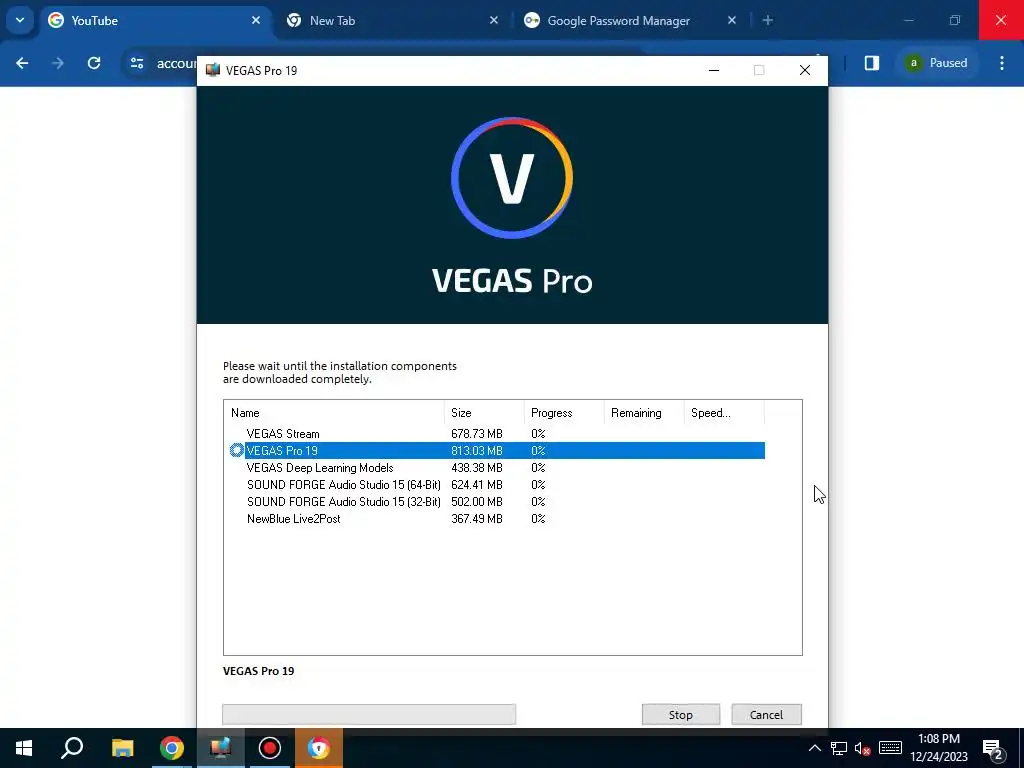Stop the VEGAS Pro component download
The height and width of the screenshot is (768, 1024).
pos(680,714)
